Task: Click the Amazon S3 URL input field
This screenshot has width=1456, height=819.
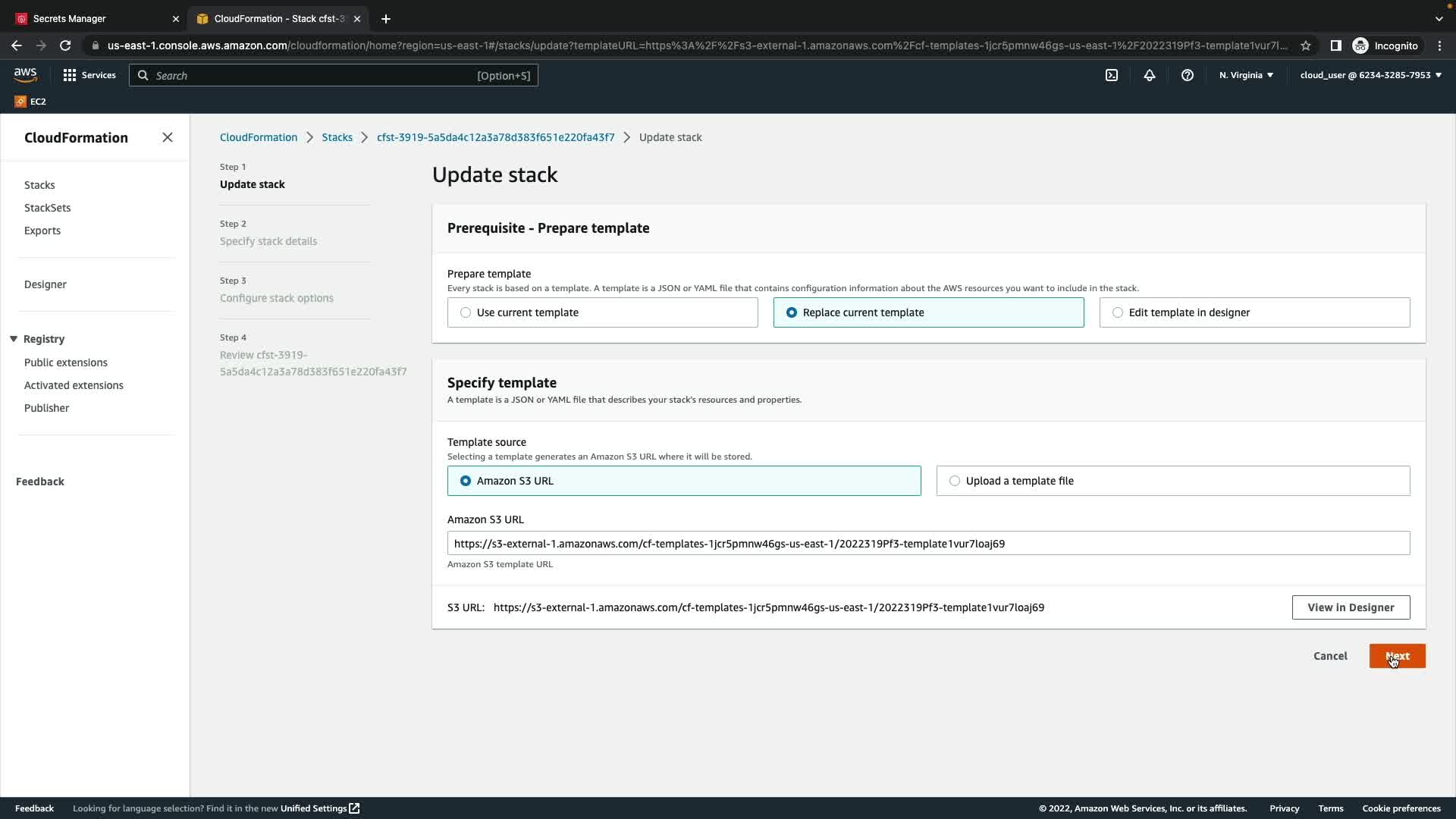Action: click(928, 544)
